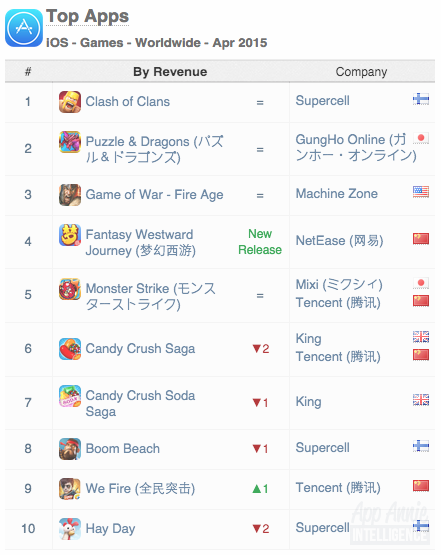Click the Puzzle & Dragons app icon
Viewport: 441px width, 555px height.
70,142
